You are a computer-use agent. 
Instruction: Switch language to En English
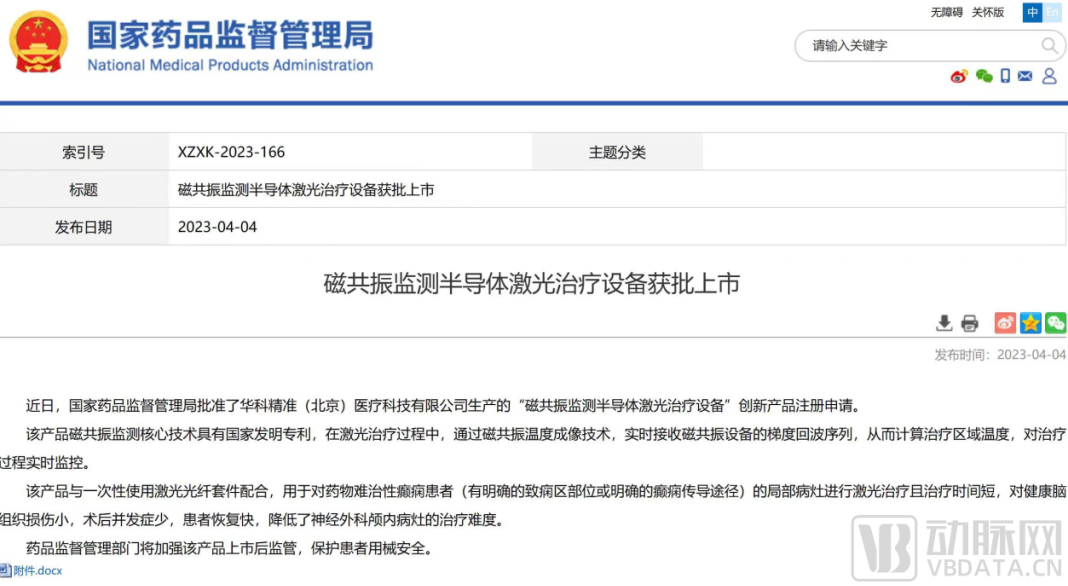pos(1052,12)
